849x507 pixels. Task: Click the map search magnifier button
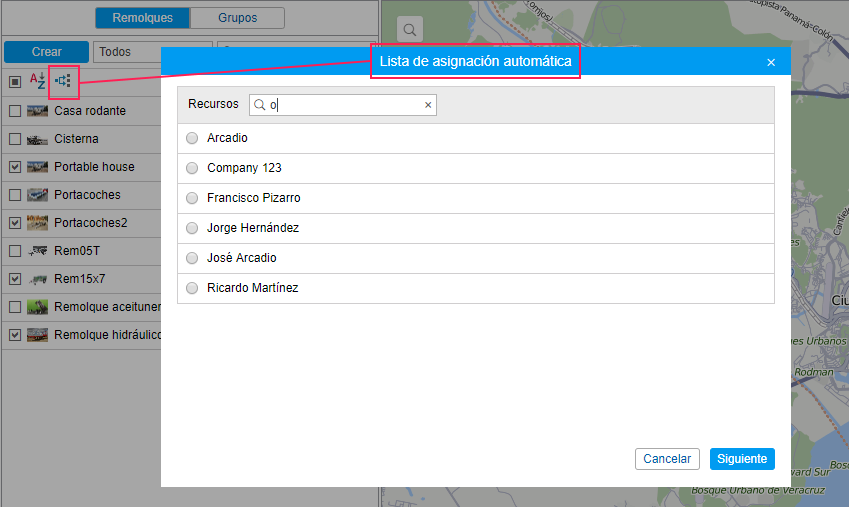410,30
